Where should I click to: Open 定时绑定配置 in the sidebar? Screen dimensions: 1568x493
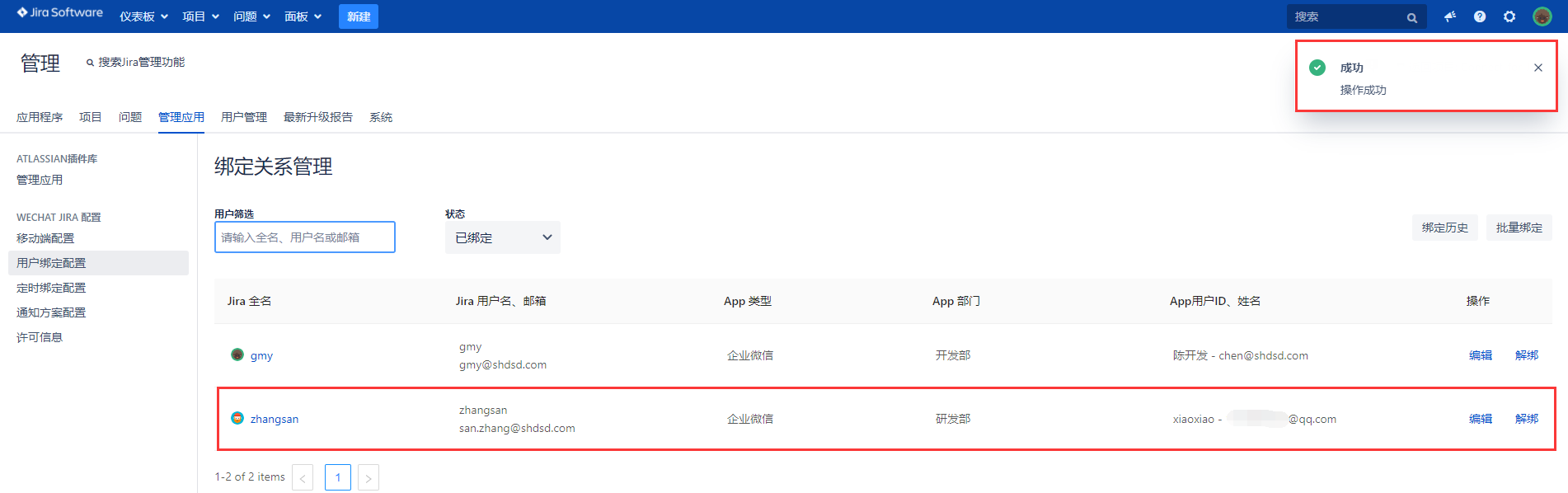coord(51,288)
